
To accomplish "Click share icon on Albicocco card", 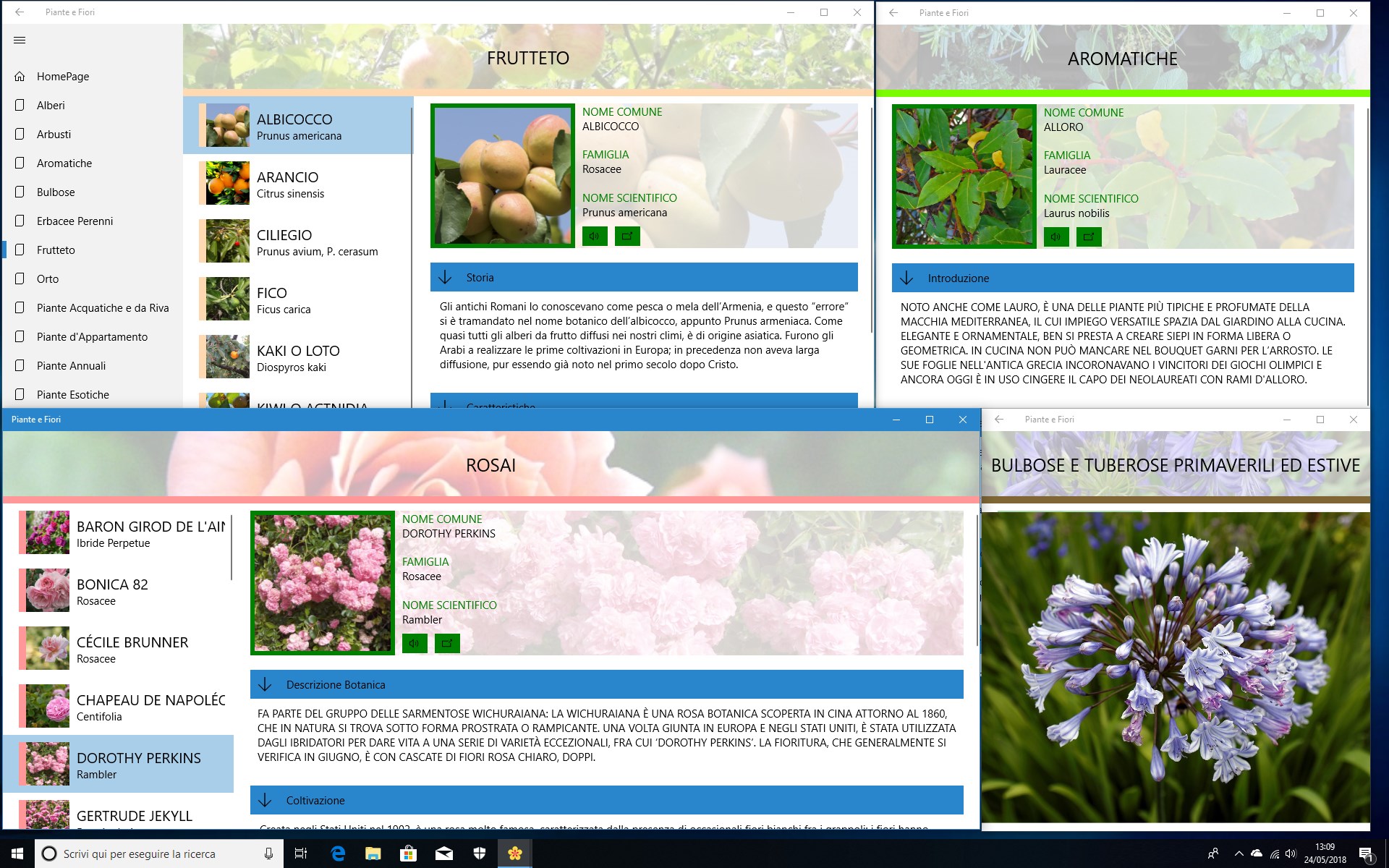I will pos(627,236).
